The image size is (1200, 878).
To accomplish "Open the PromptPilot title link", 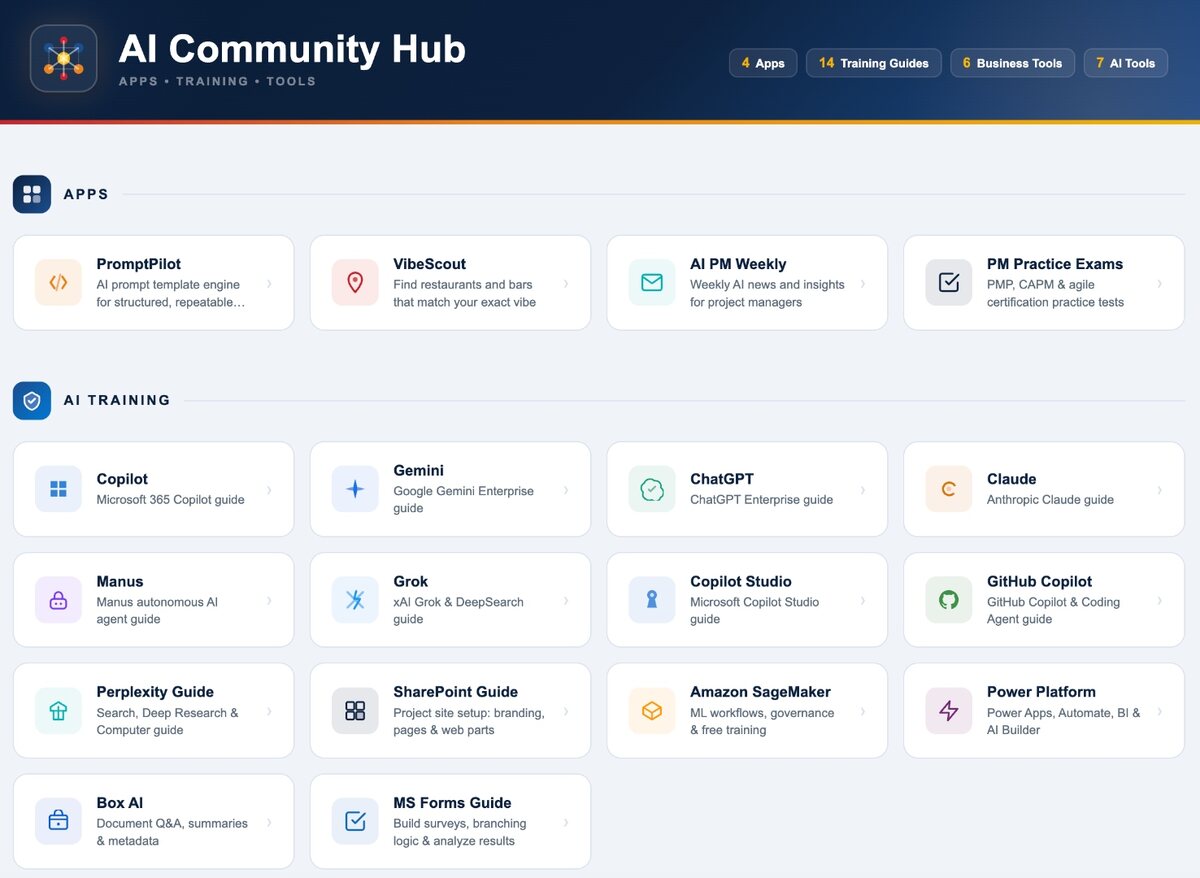I will 139,264.
